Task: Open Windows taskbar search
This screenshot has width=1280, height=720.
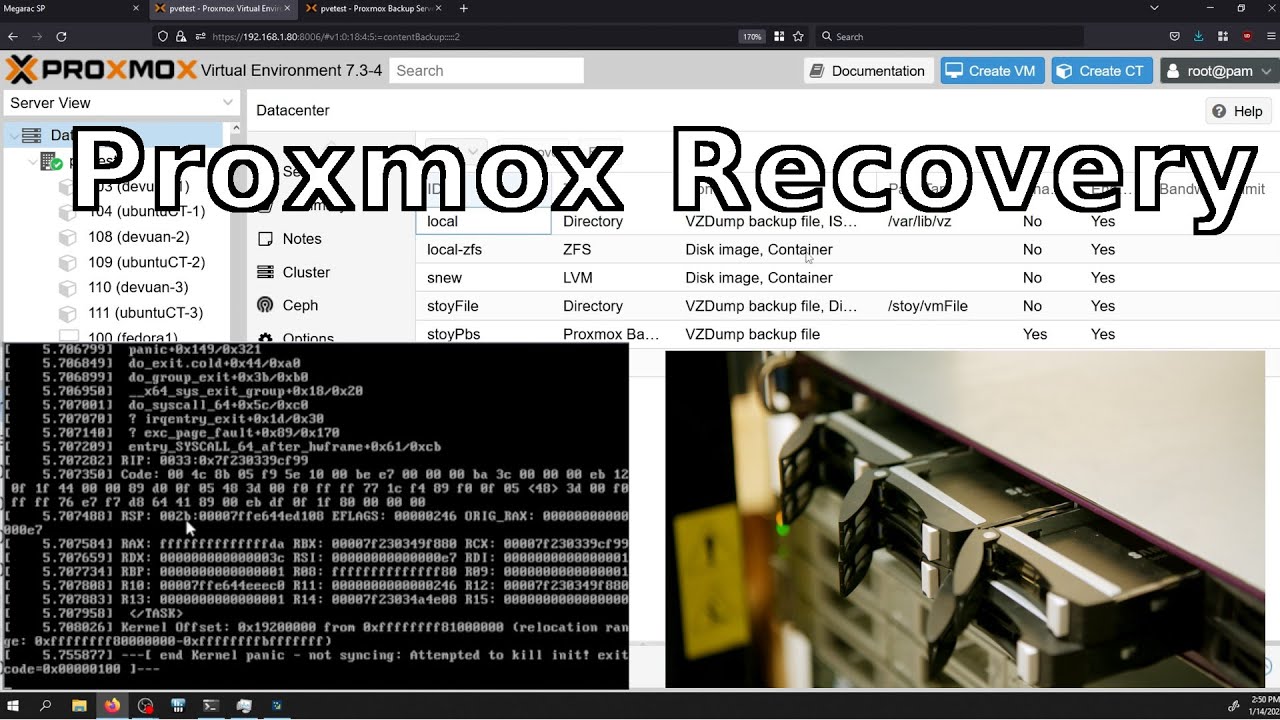Action: click(46, 706)
